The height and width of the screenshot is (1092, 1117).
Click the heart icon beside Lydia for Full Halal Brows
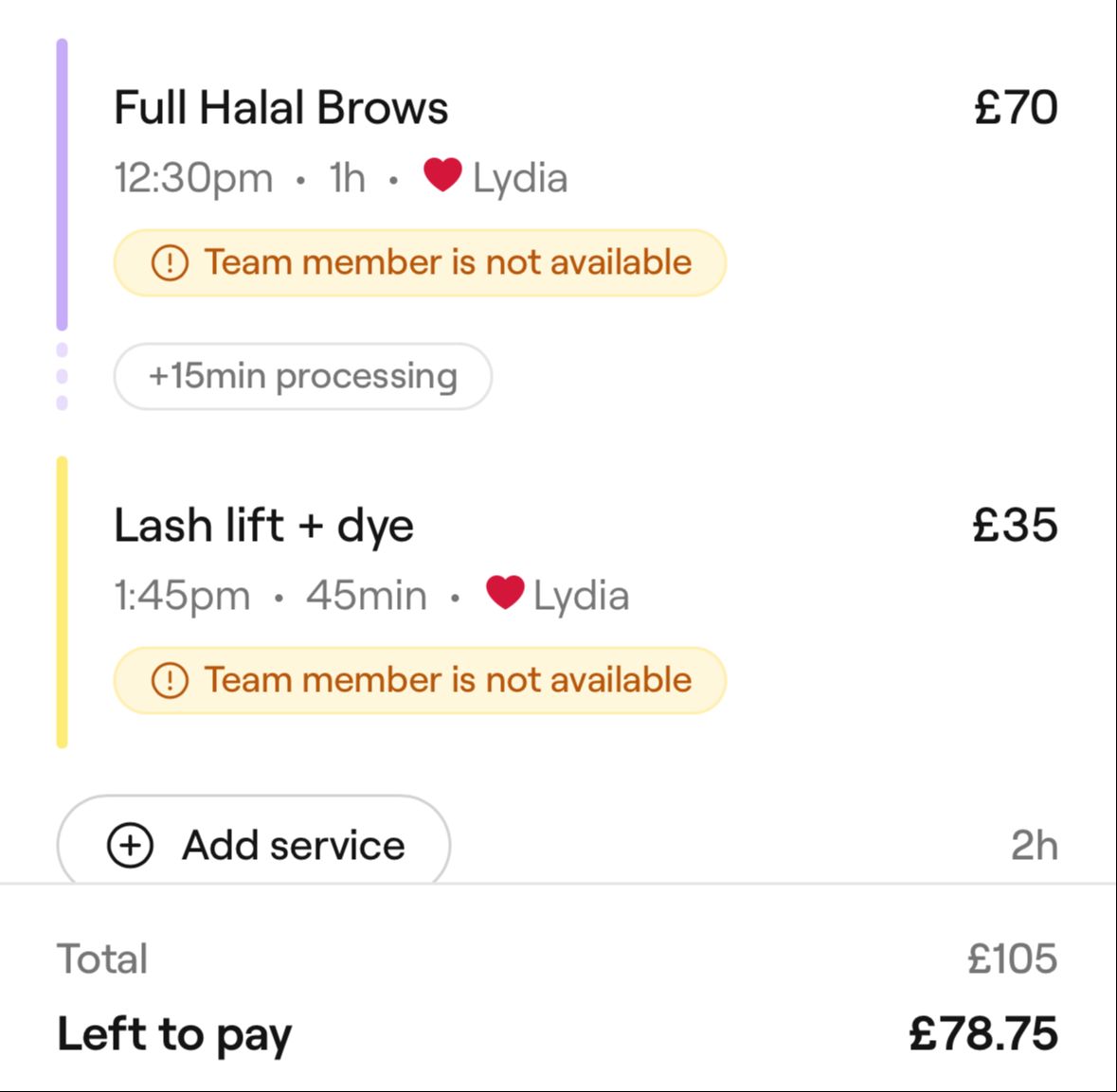(x=441, y=175)
